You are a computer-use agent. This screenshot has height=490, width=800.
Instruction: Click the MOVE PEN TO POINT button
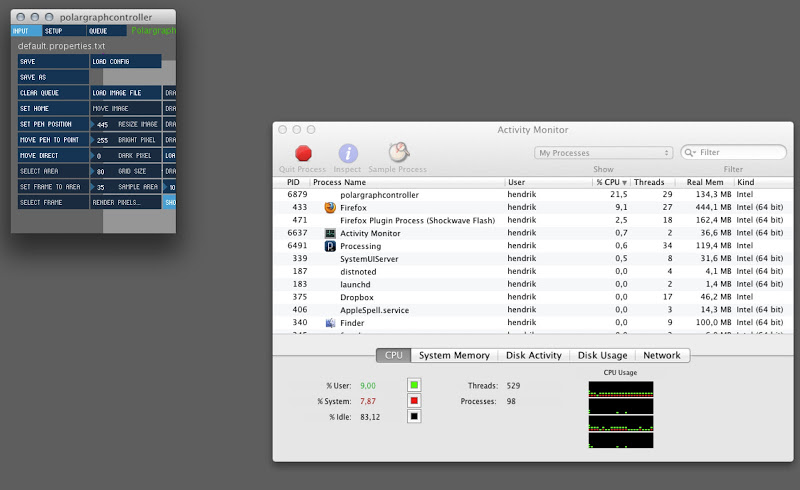click(x=53, y=140)
